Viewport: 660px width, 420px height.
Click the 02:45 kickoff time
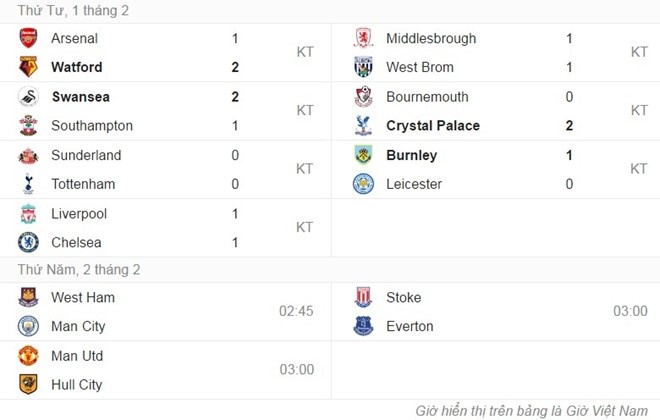click(x=296, y=311)
